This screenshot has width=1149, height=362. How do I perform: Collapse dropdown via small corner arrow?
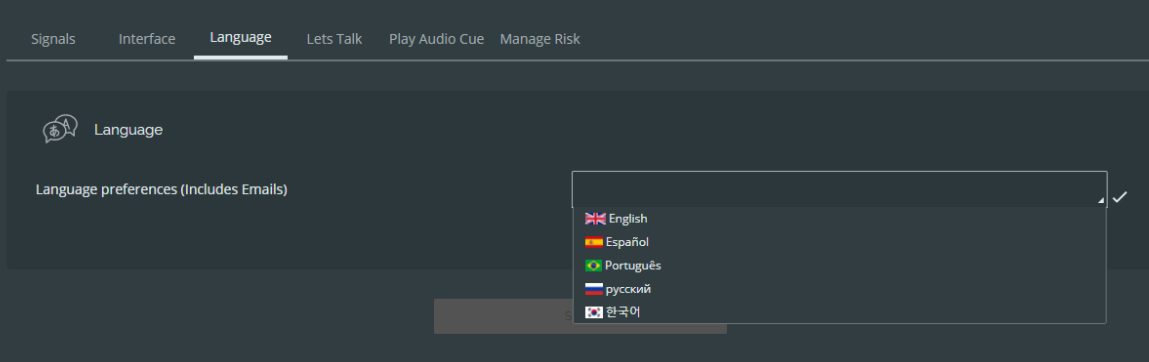click(1101, 201)
